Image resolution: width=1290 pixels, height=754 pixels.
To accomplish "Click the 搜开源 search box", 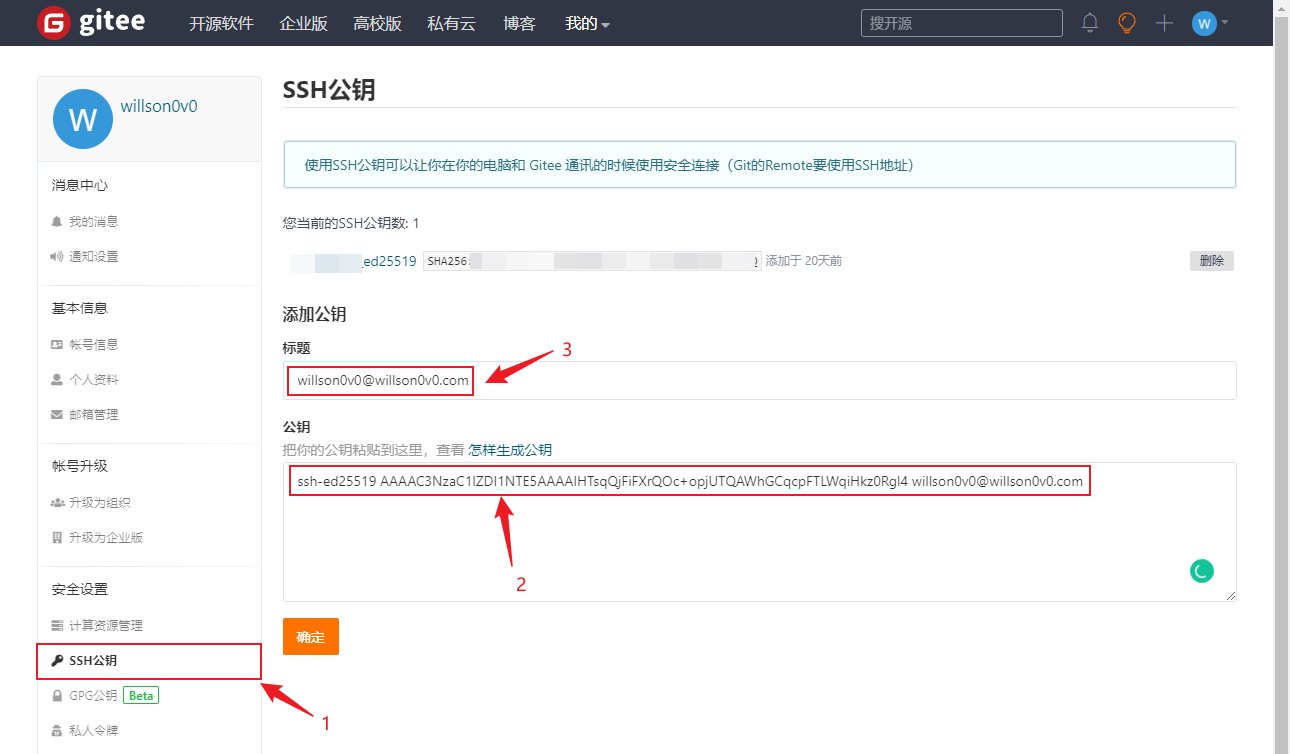I will pyautogui.click(x=960, y=23).
